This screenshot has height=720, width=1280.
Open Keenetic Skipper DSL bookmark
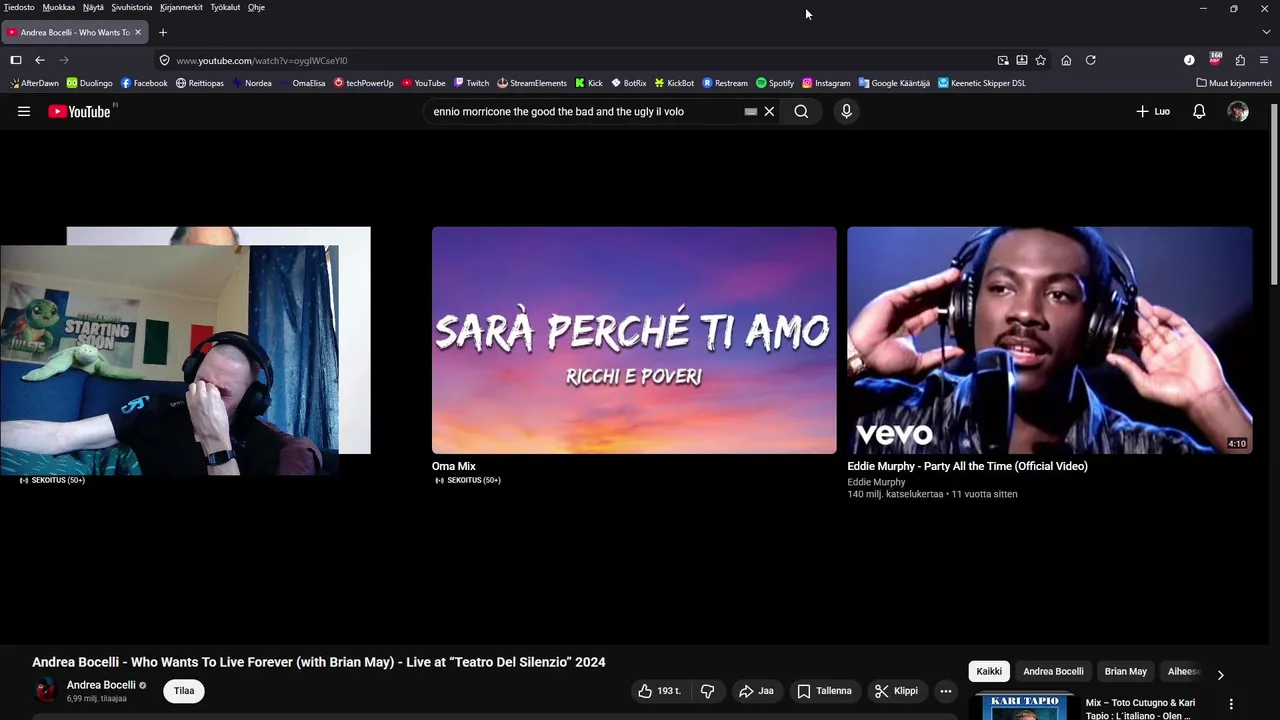click(x=981, y=83)
